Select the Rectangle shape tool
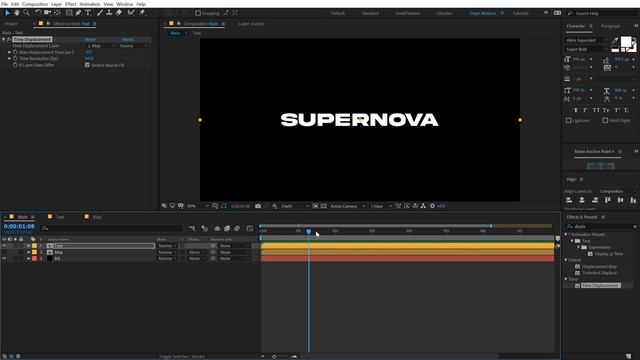This screenshot has height=360, width=640. (x=69, y=13)
